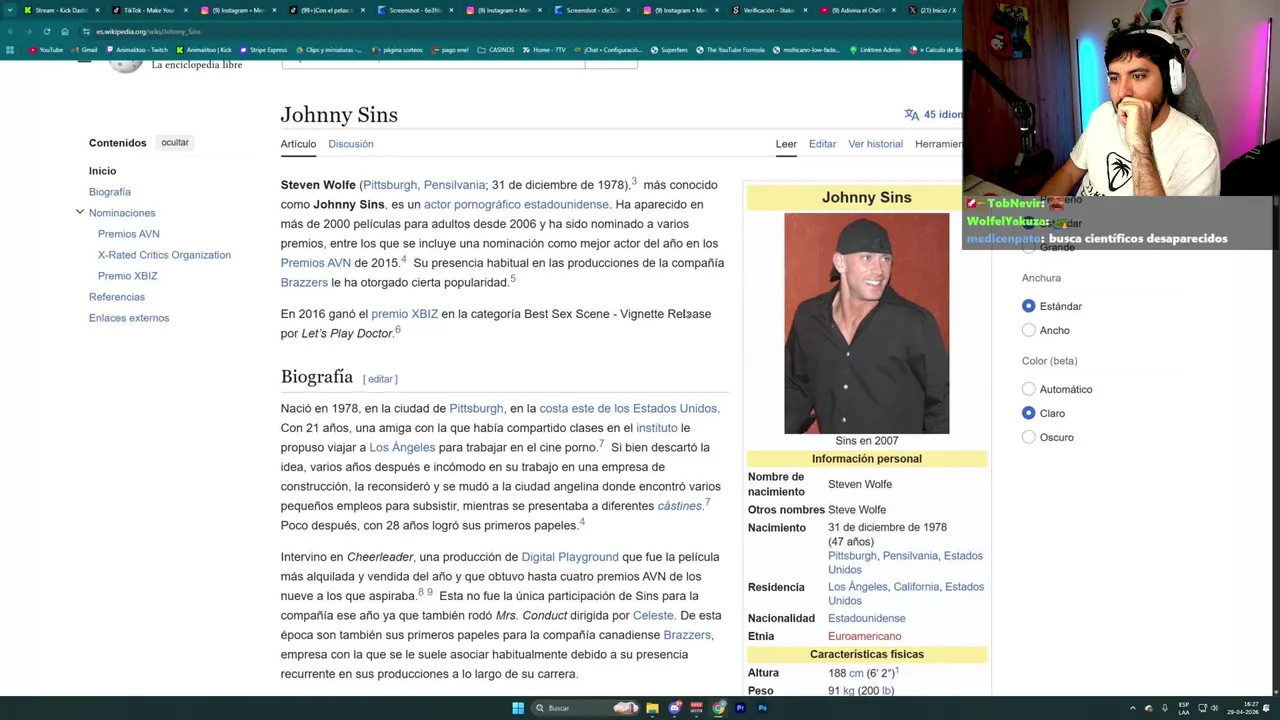Image resolution: width=1280 pixels, height=720 pixels.
Task: Open the CASINOS bookmark folder
Action: (496, 49)
